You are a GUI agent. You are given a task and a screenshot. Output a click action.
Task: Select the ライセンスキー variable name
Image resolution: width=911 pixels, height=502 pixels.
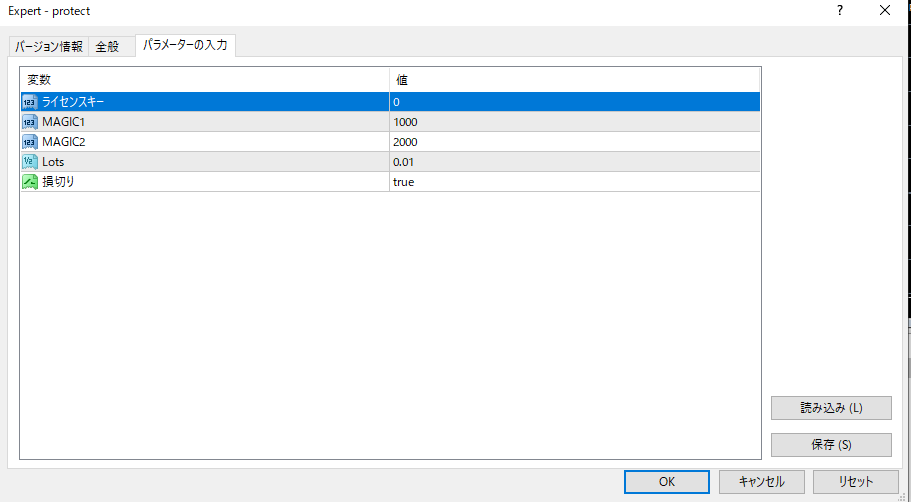(73, 102)
